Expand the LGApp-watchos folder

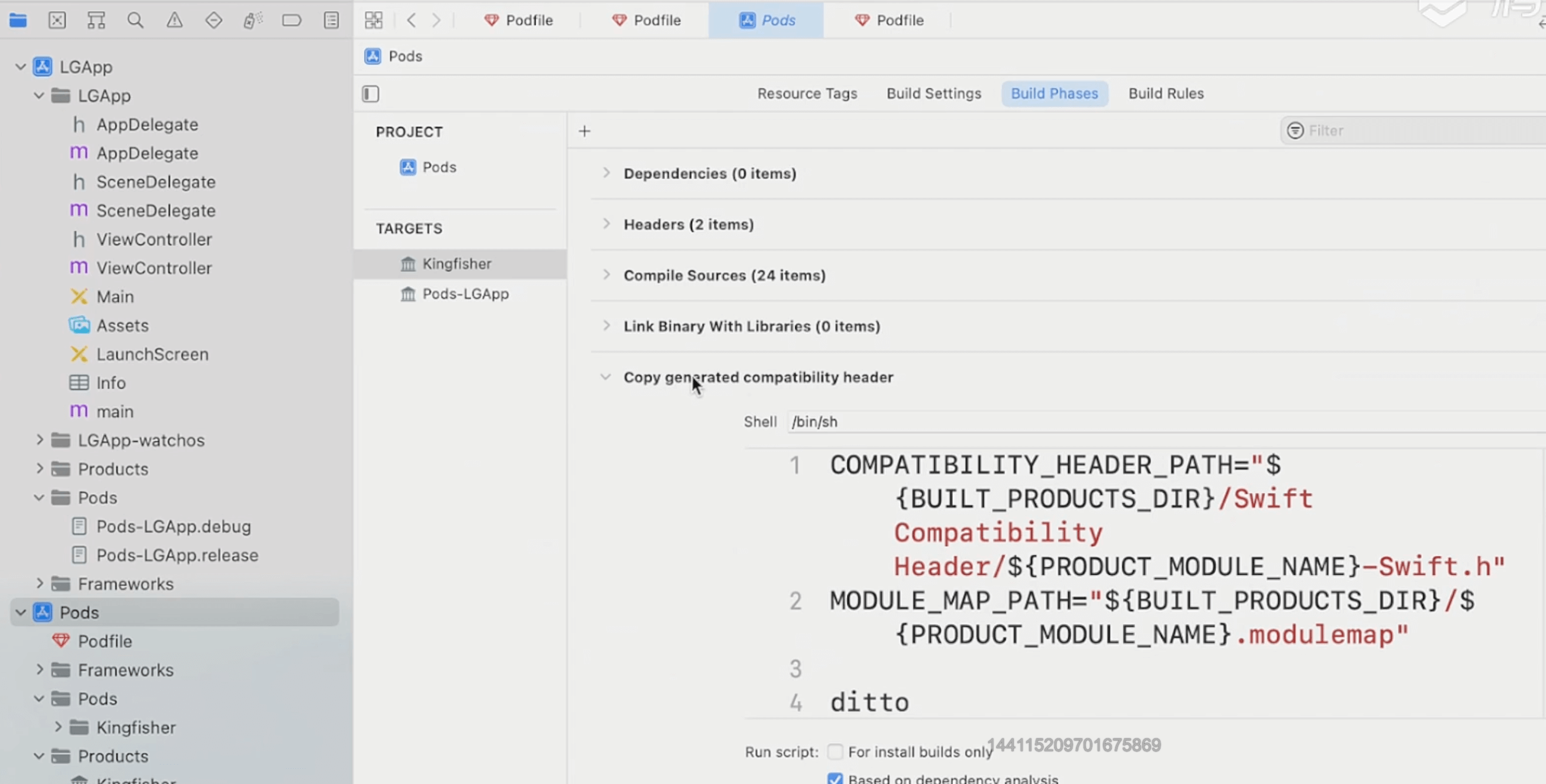[x=40, y=439]
